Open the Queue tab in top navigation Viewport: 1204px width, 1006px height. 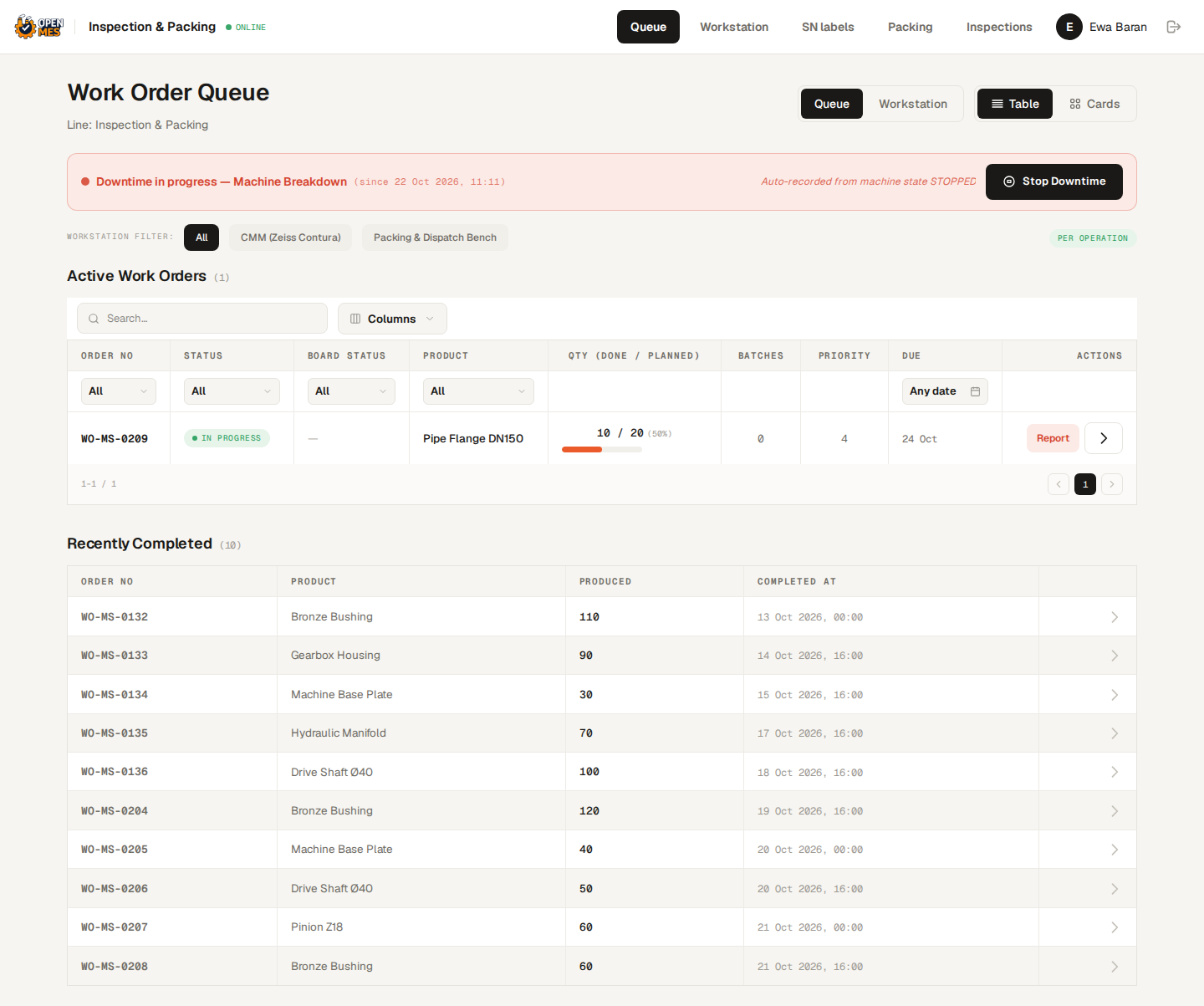tap(648, 27)
